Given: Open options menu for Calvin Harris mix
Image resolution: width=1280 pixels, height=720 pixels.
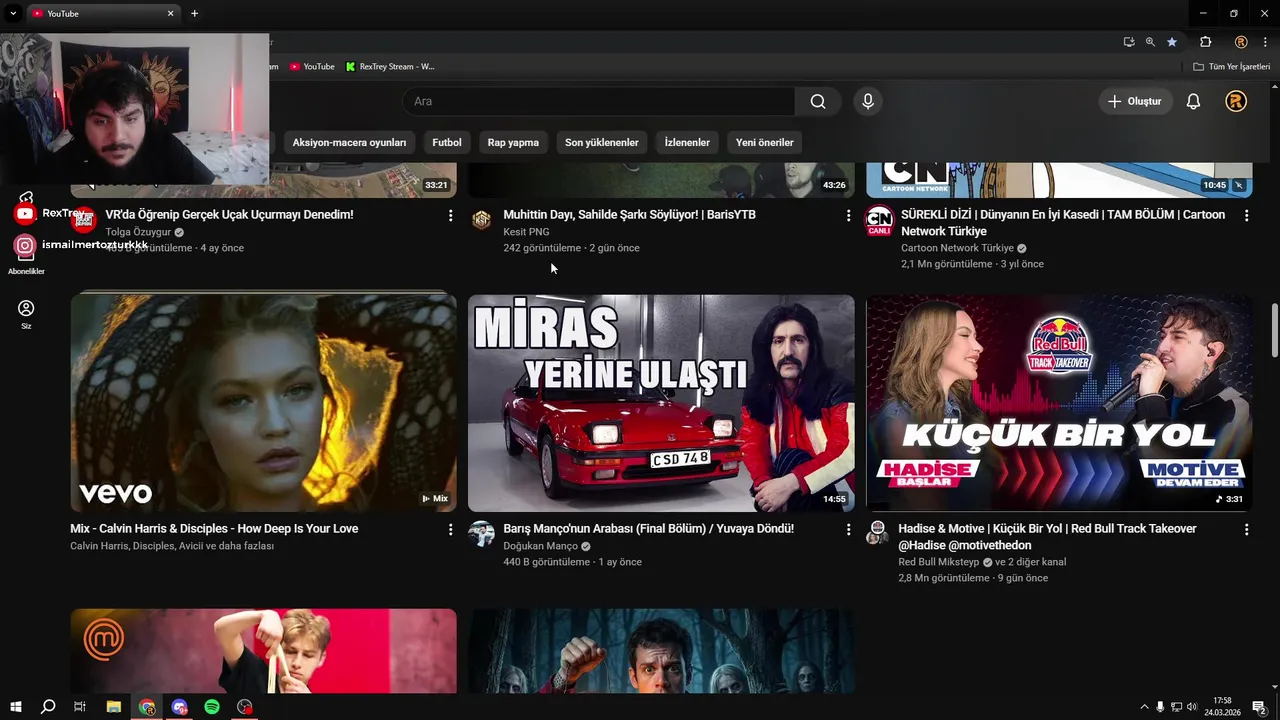Looking at the screenshot, I should pyautogui.click(x=450, y=529).
